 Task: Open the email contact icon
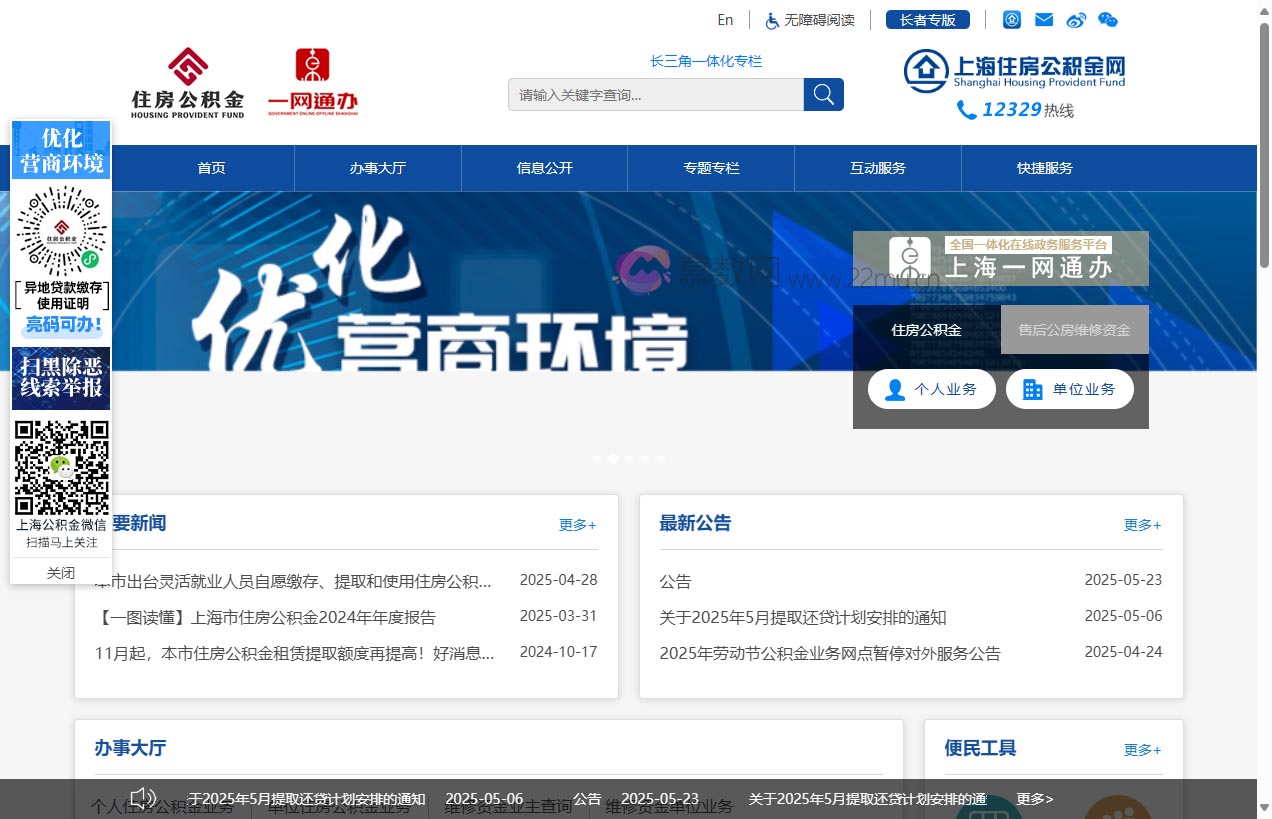pos(1044,19)
